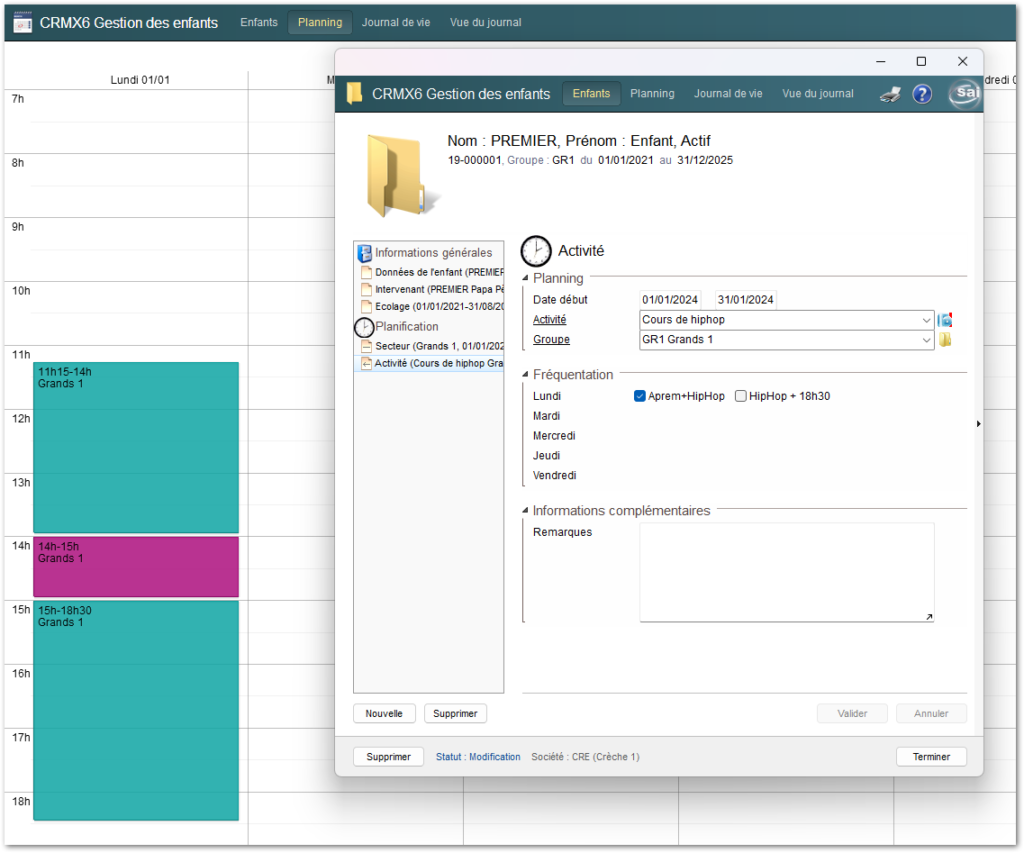Viewport: 1024px width, 853px height.
Task: Click the teal 15h-18h30 Grands 1 calendar event
Action: point(136,710)
